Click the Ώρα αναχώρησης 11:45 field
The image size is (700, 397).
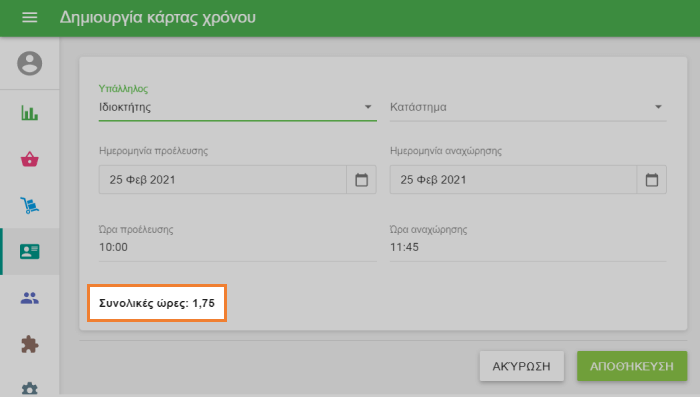528,247
